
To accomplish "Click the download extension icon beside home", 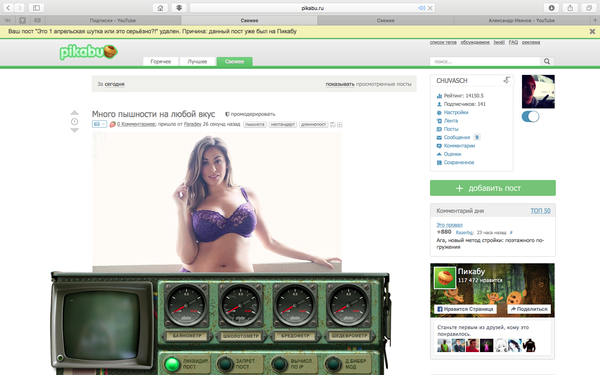I will click(179, 8).
